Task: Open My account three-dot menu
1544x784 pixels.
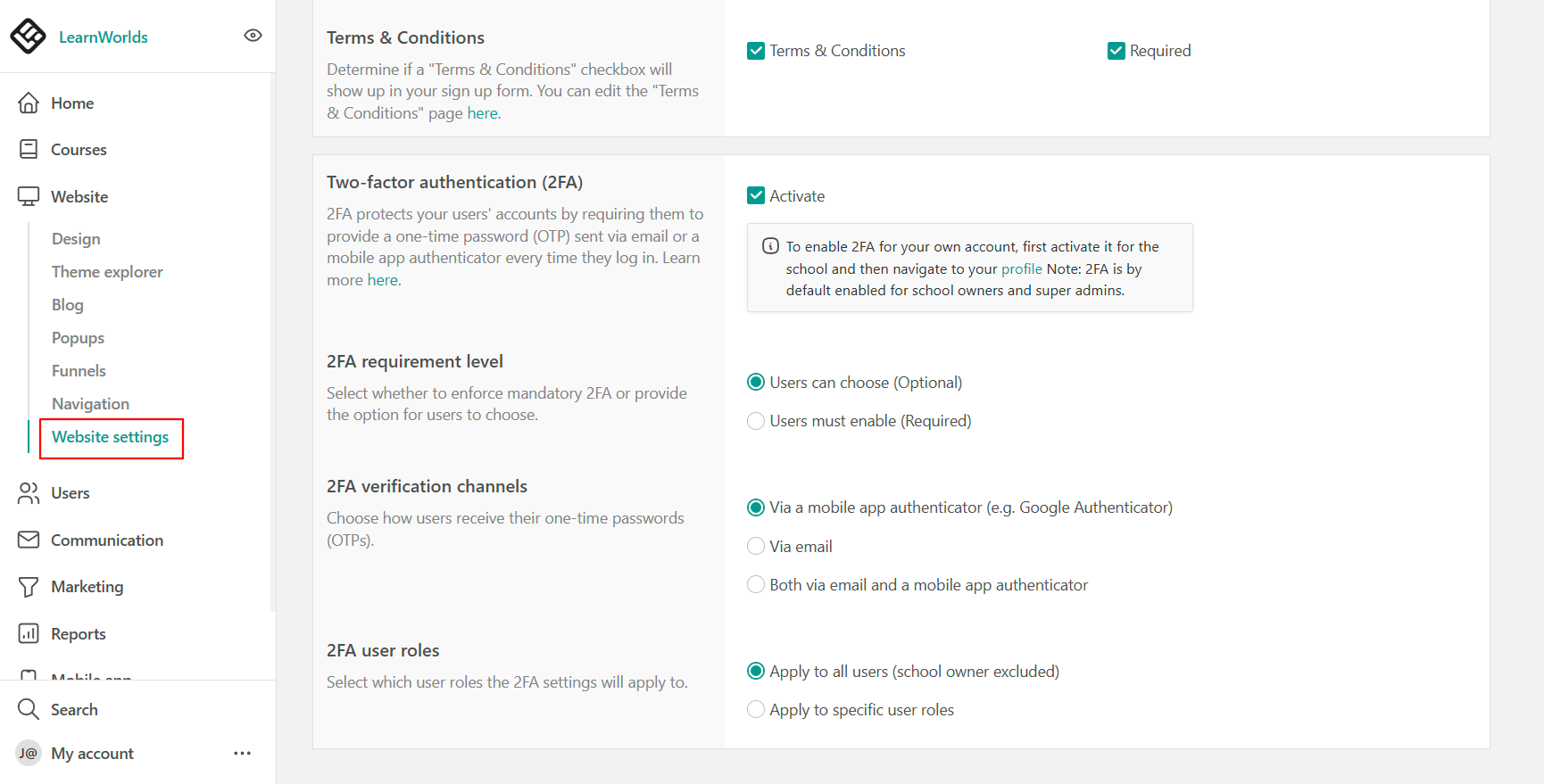Action: tap(243, 754)
